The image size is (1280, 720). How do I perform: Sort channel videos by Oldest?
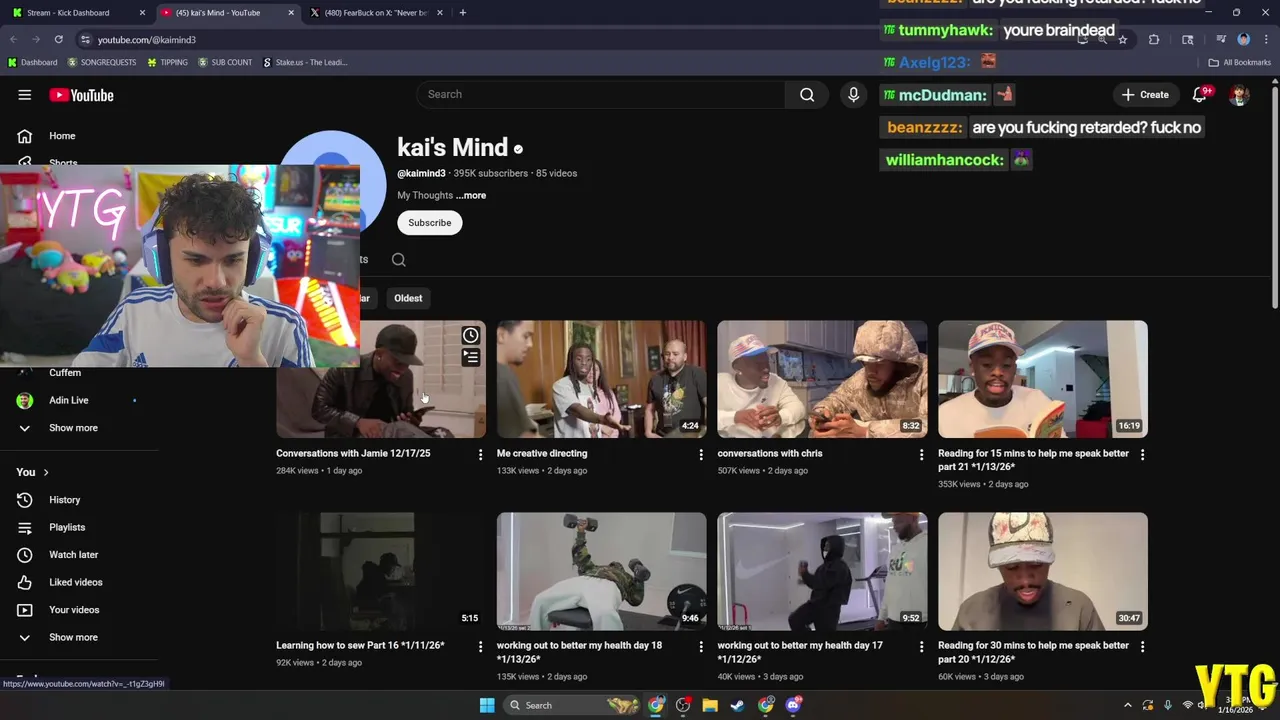[x=408, y=298]
